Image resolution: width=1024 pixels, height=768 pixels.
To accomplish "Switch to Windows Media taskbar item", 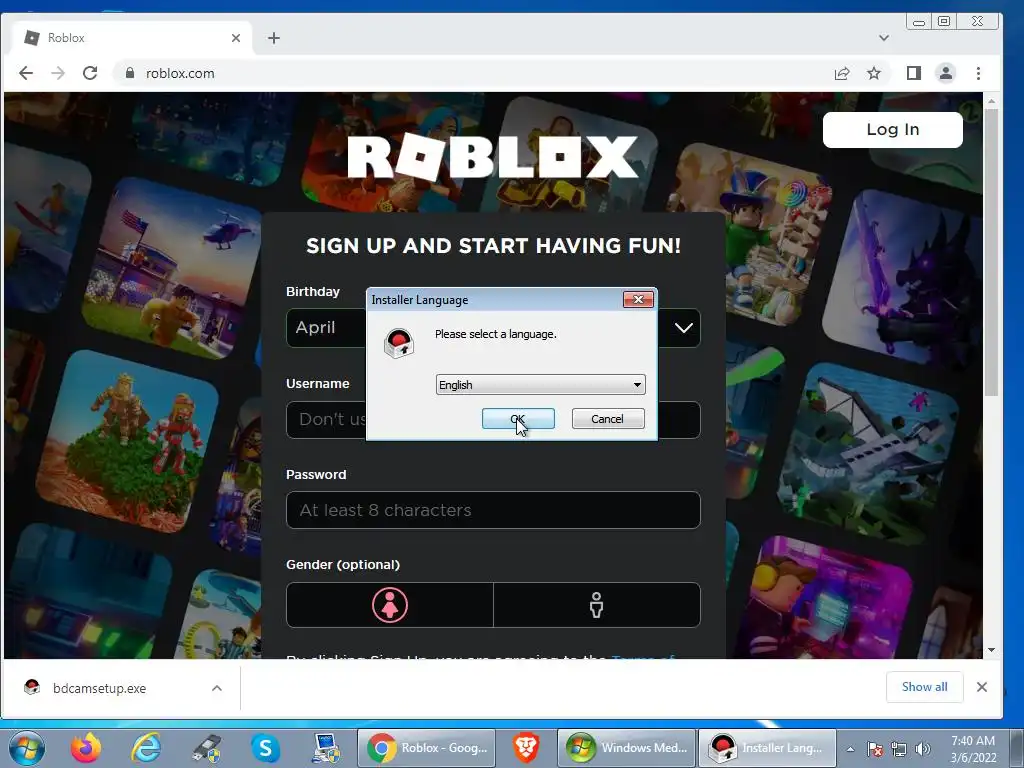I will [x=627, y=748].
